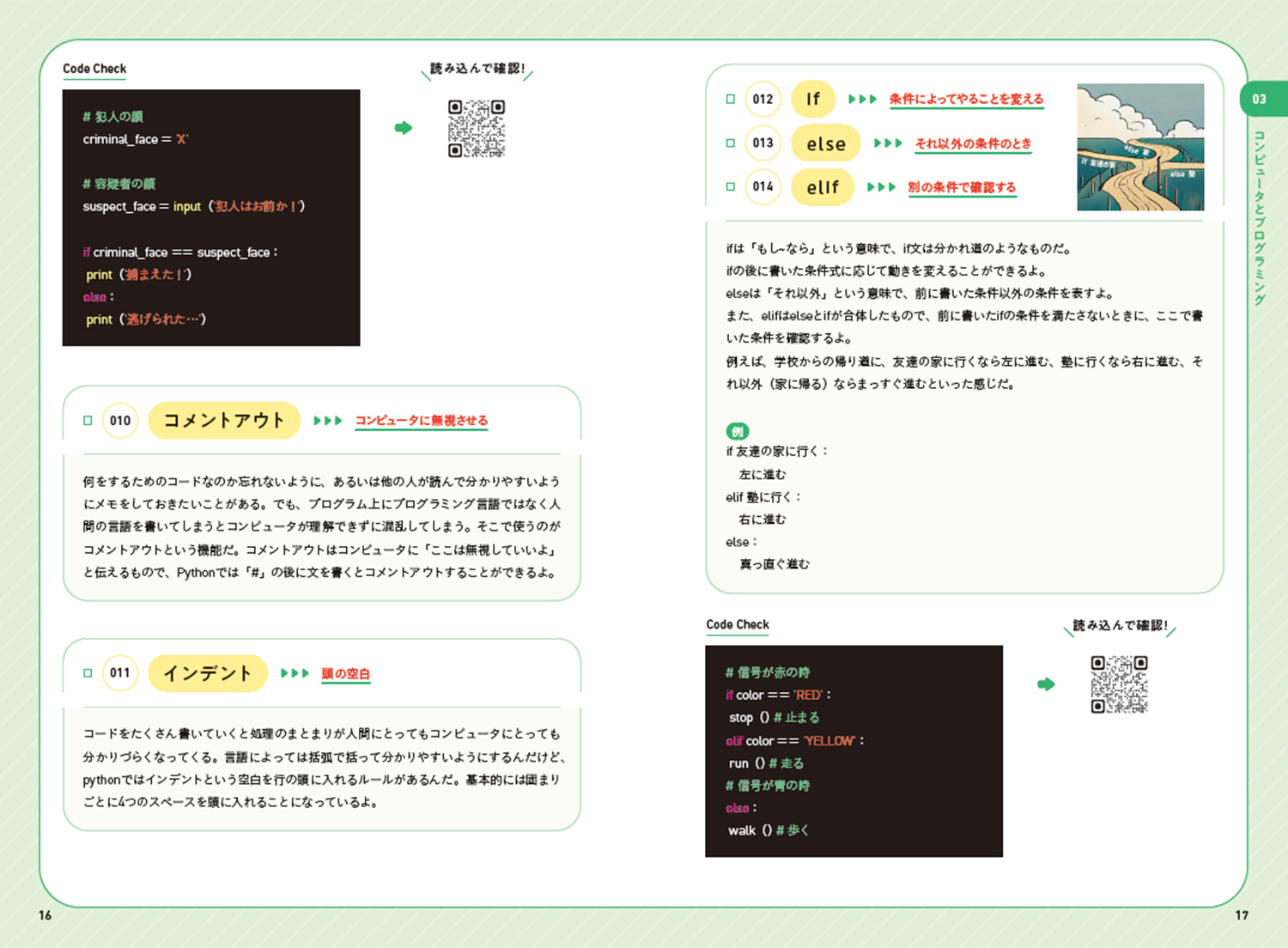The image size is (1288, 948).
Task: Check the box next to 012 if
Action: coord(731,100)
